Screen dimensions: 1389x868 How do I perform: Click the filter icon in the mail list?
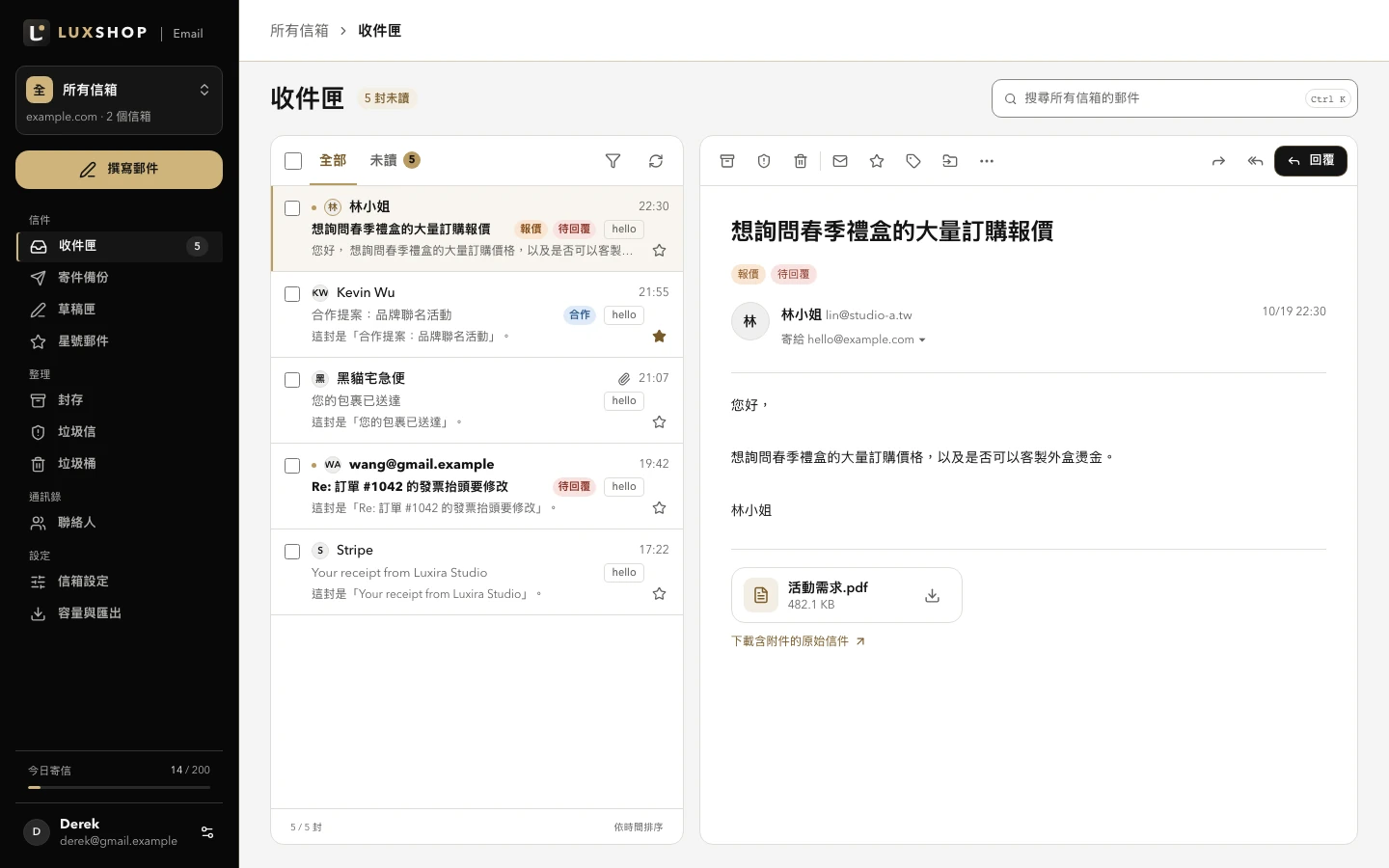[x=613, y=161]
